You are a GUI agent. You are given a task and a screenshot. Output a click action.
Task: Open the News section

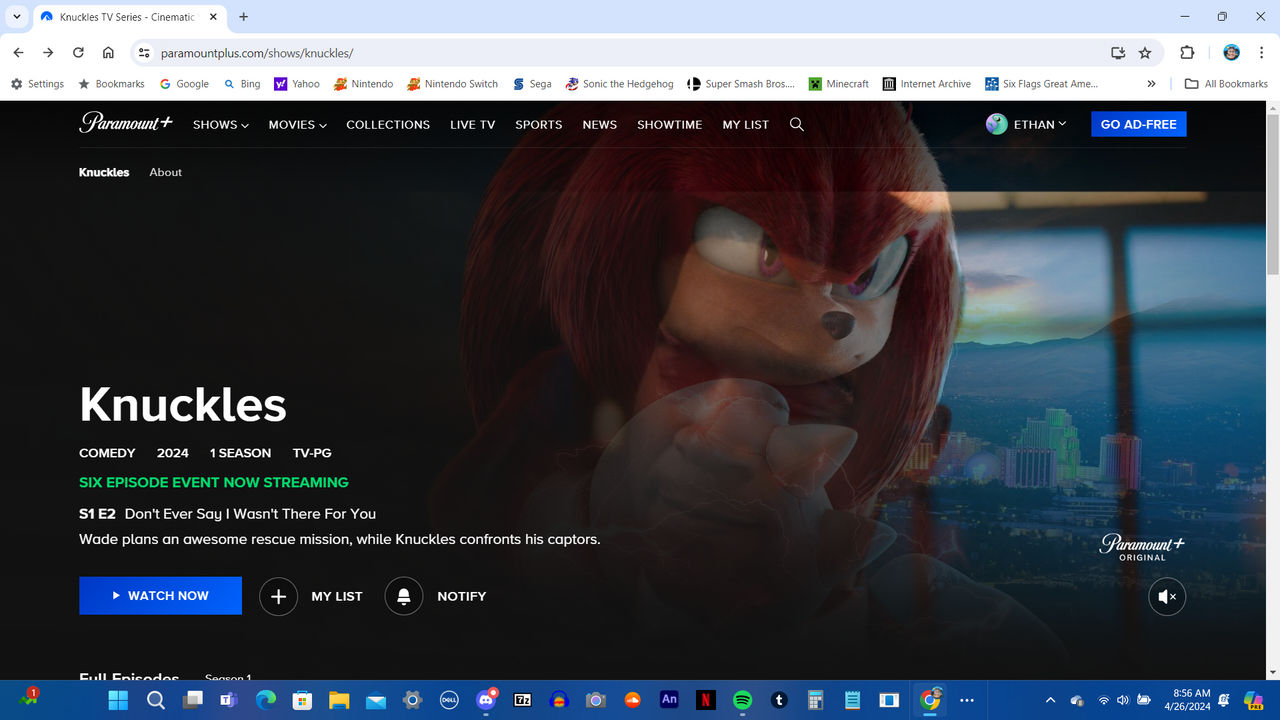pyautogui.click(x=600, y=125)
